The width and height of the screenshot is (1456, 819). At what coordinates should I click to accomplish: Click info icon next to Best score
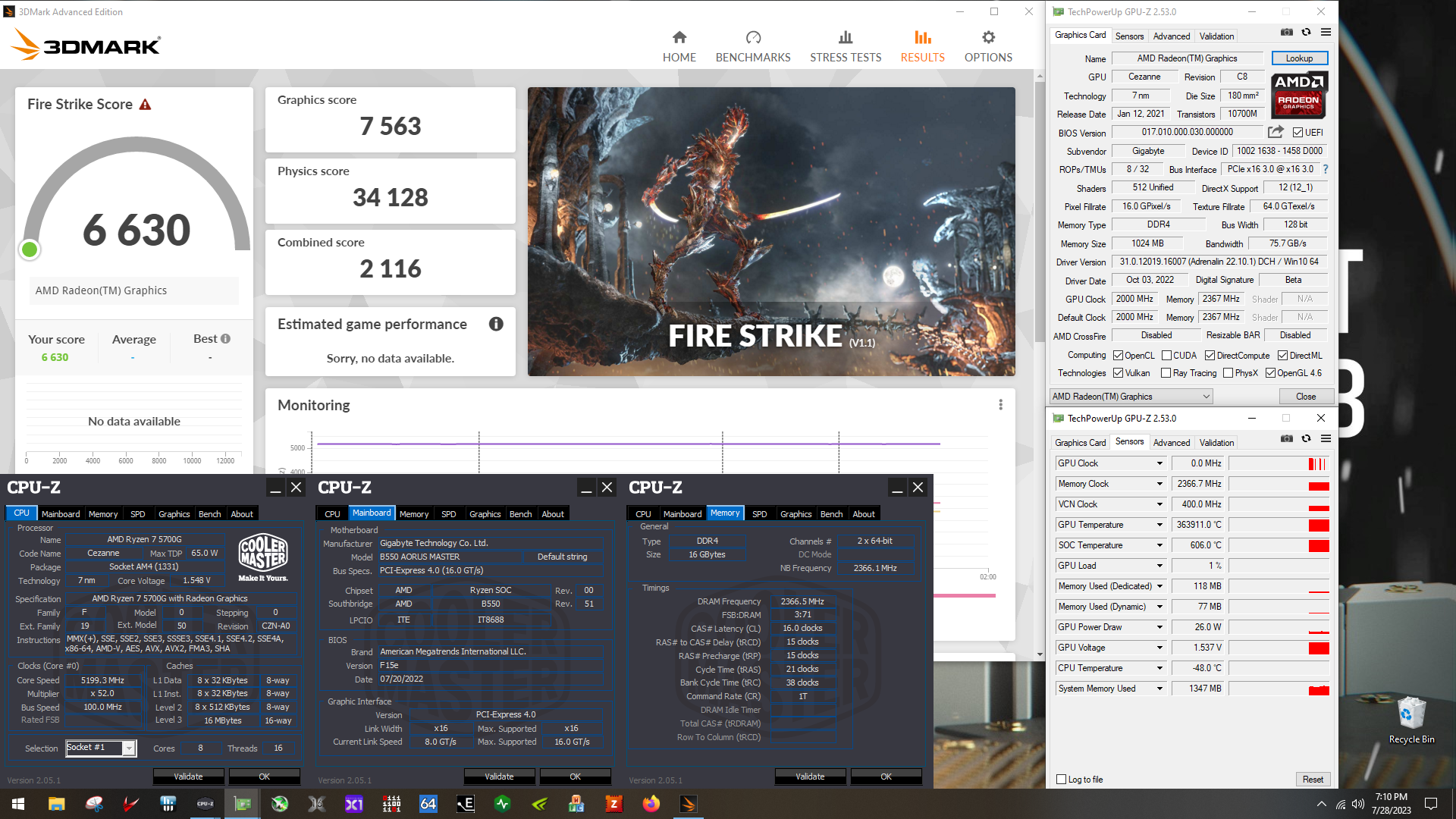point(225,339)
